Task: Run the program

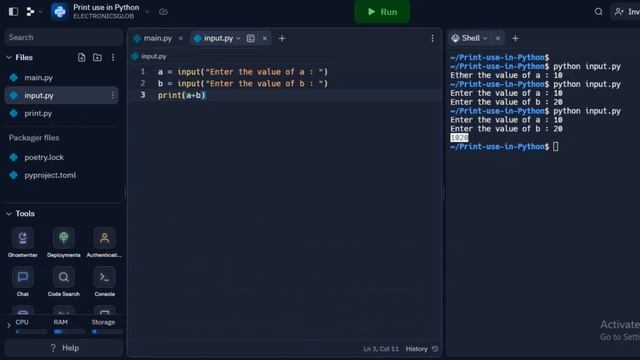Action: click(x=382, y=11)
